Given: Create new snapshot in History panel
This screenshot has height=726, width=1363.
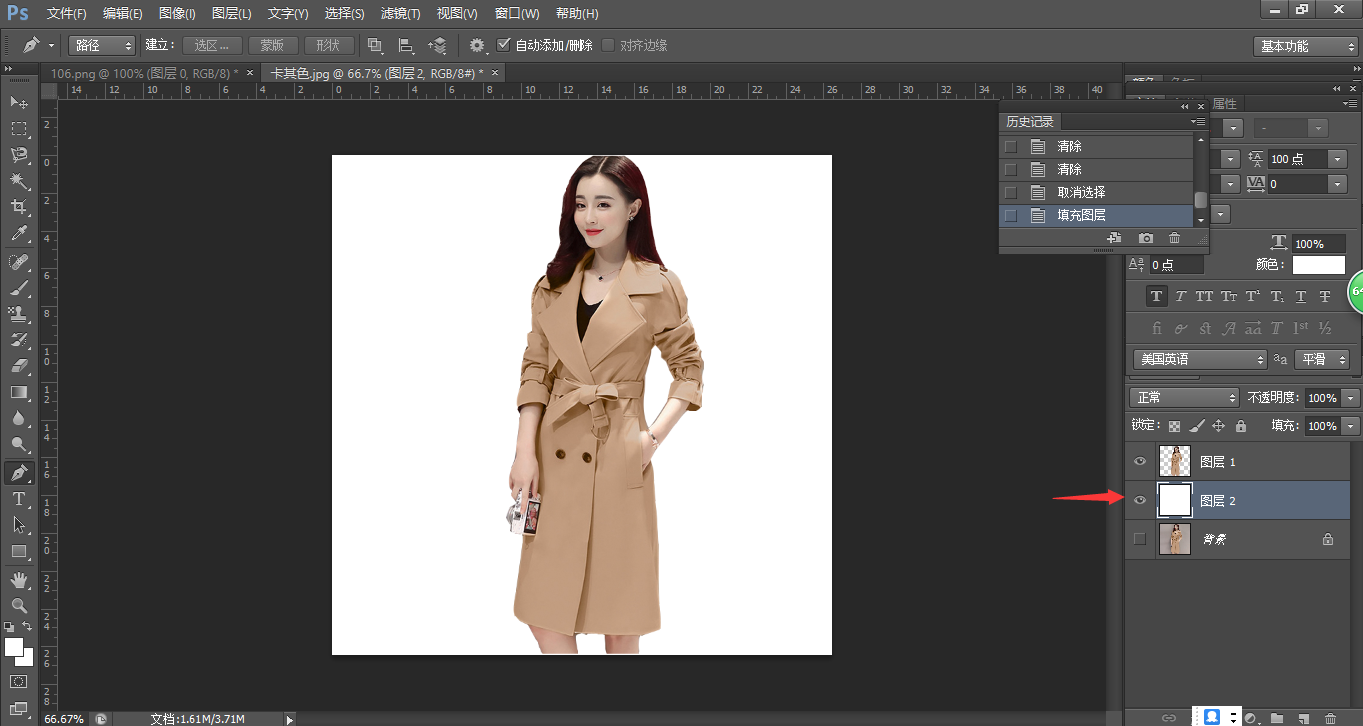Looking at the screenshot, I should [1145, 238].
